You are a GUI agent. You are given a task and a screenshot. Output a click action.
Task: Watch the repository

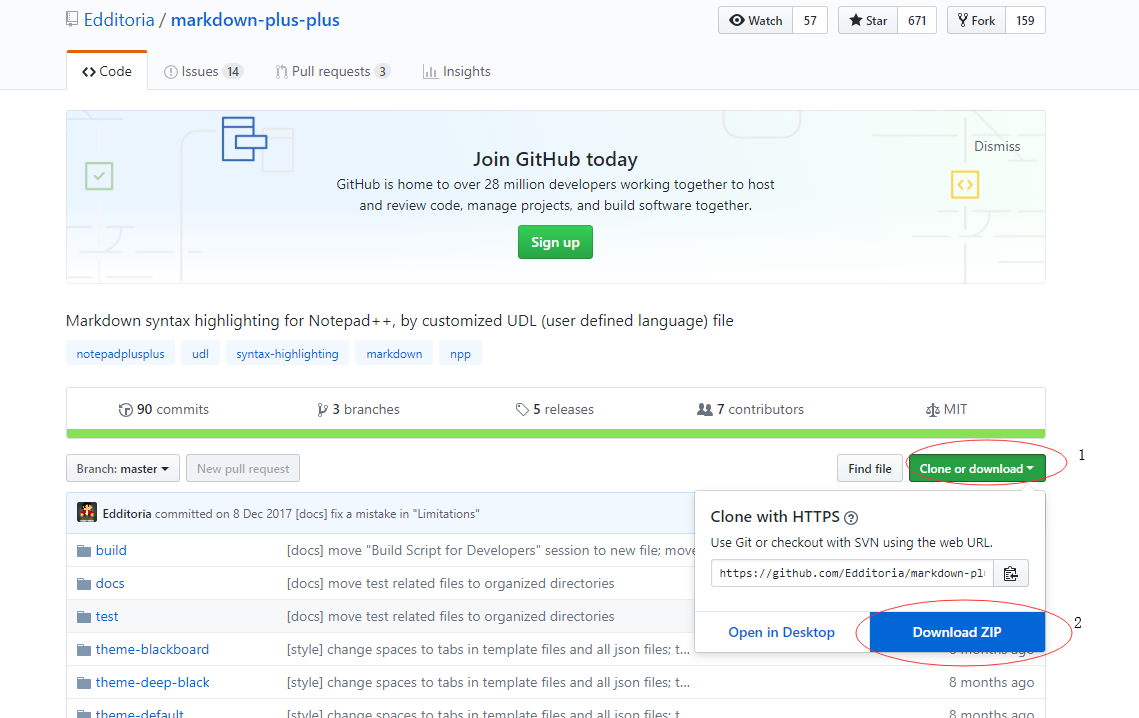[755, 20]
